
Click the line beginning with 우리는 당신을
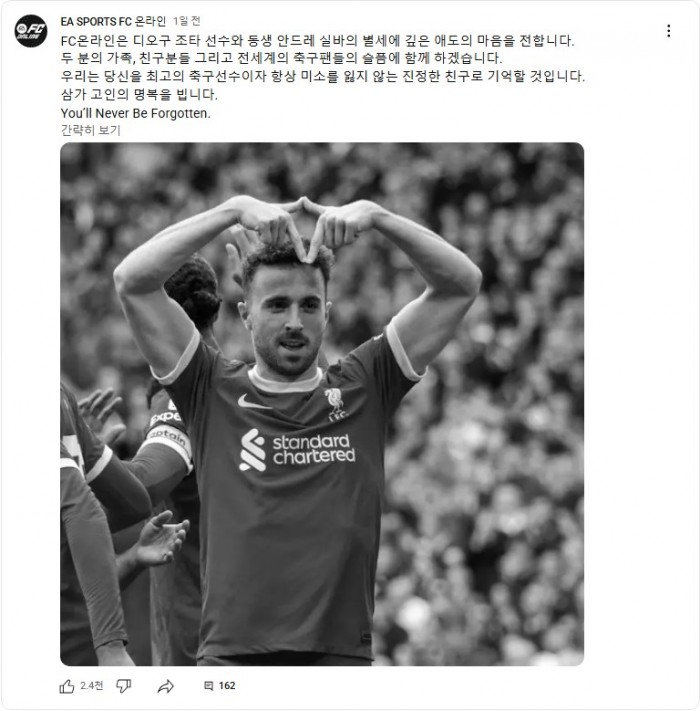point(322,76)
